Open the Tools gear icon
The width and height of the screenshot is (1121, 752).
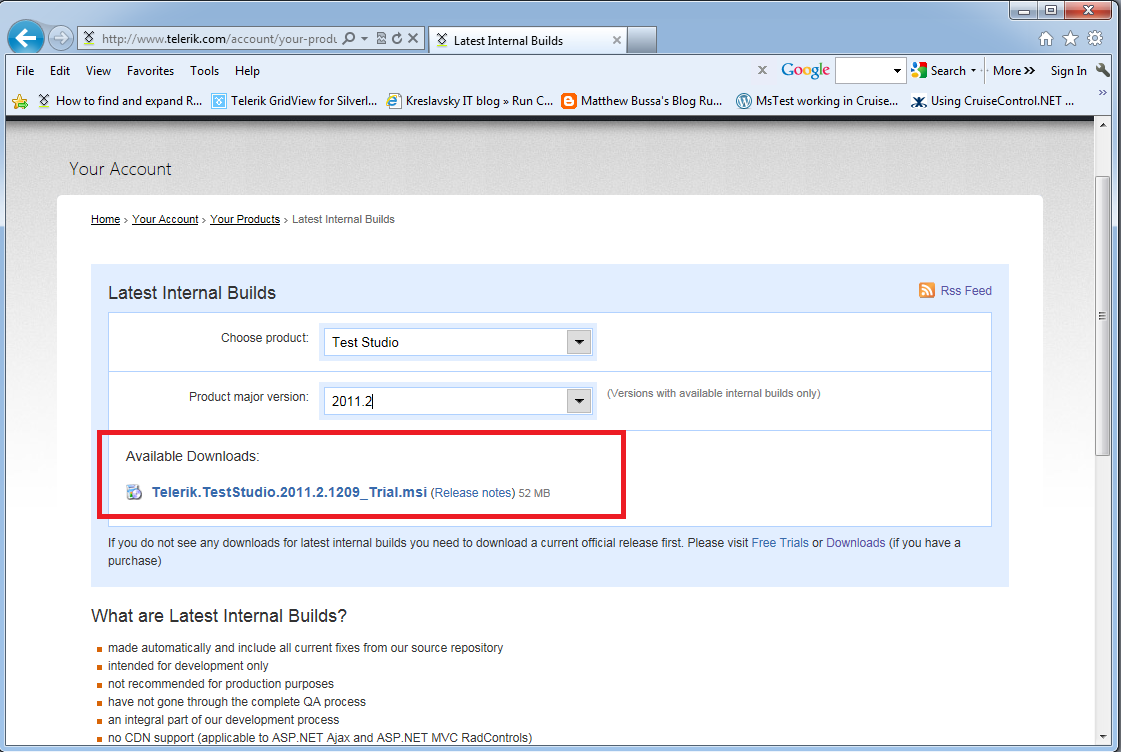(x=1095, y=39)
